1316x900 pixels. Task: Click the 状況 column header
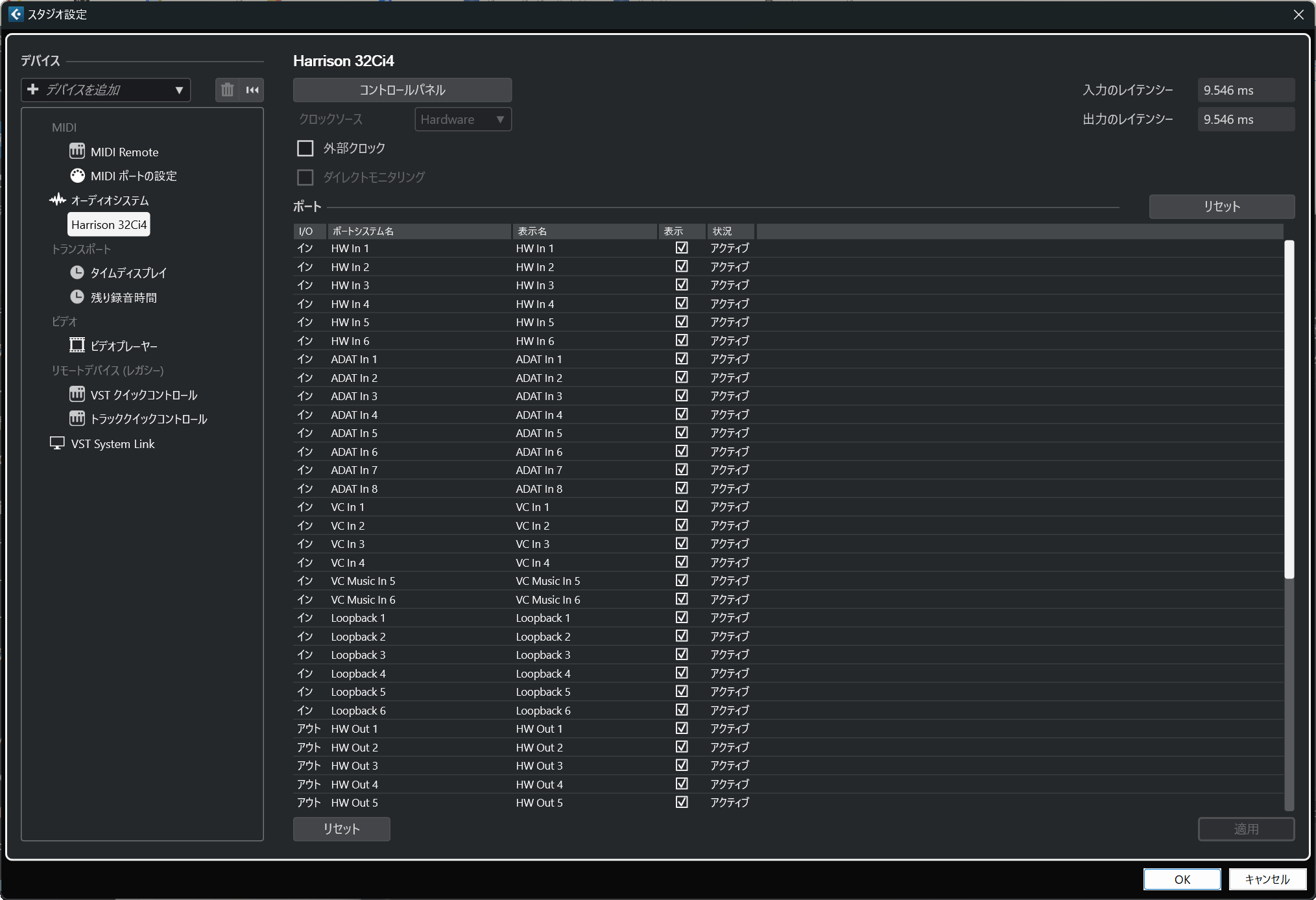click(x=730, y=231)
